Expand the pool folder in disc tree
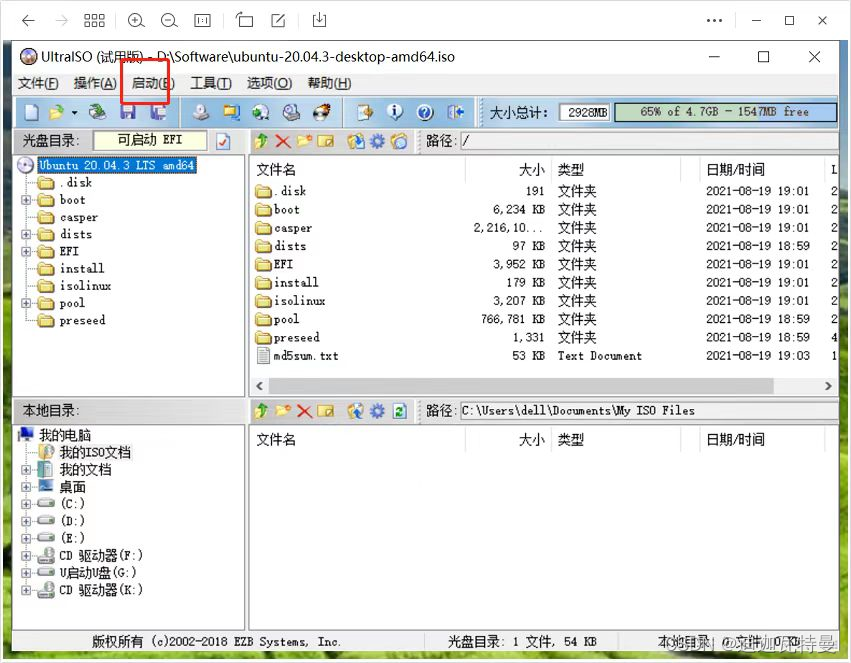This screenshot has height=663, width=851. click(x=26, y=303)
